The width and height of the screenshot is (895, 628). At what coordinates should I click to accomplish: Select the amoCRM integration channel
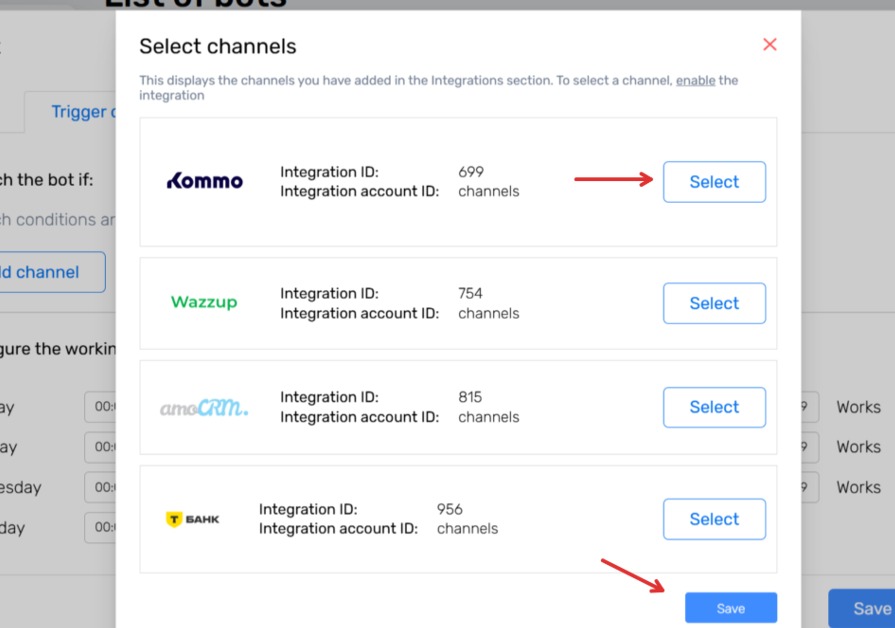(714, 407)
